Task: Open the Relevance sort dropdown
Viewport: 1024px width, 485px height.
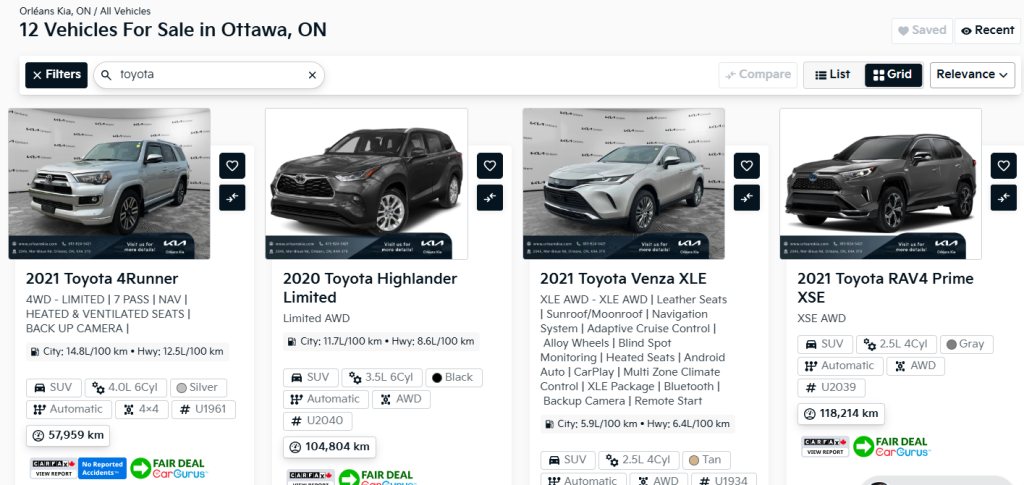Action: pyautogui.click(x=972, y=75)
